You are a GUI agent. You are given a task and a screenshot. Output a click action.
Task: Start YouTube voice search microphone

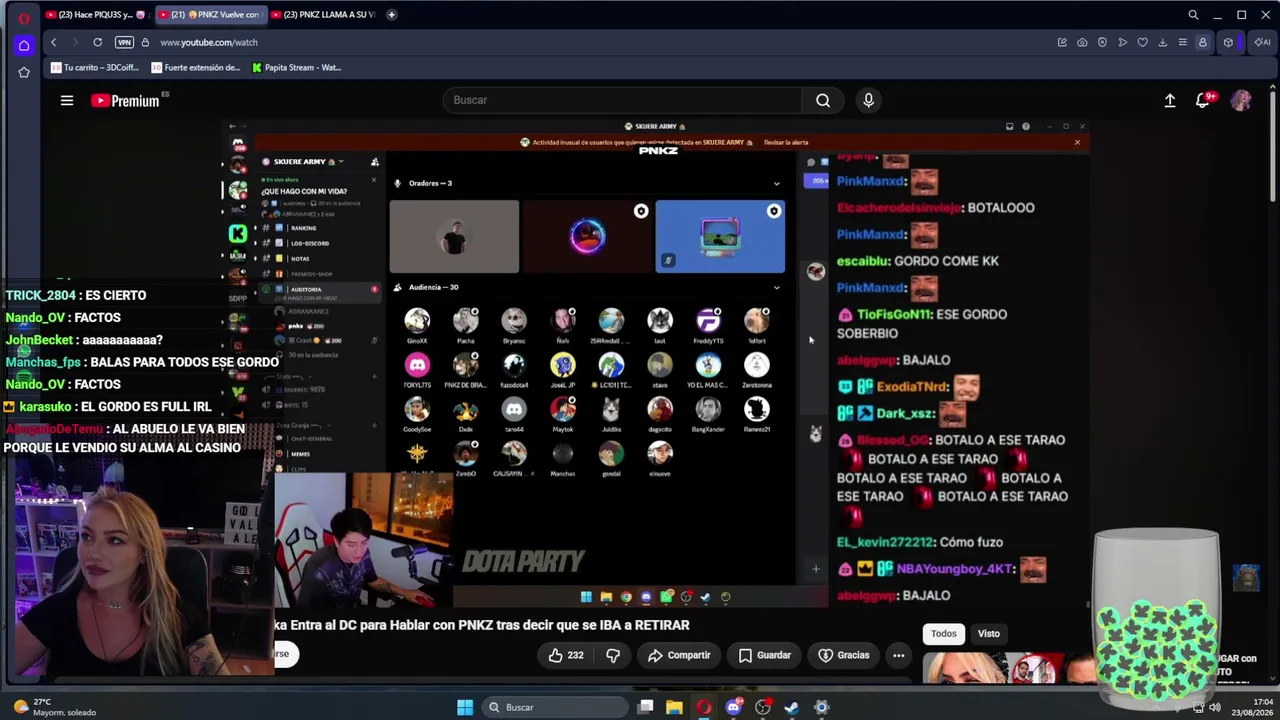(868, 100)
